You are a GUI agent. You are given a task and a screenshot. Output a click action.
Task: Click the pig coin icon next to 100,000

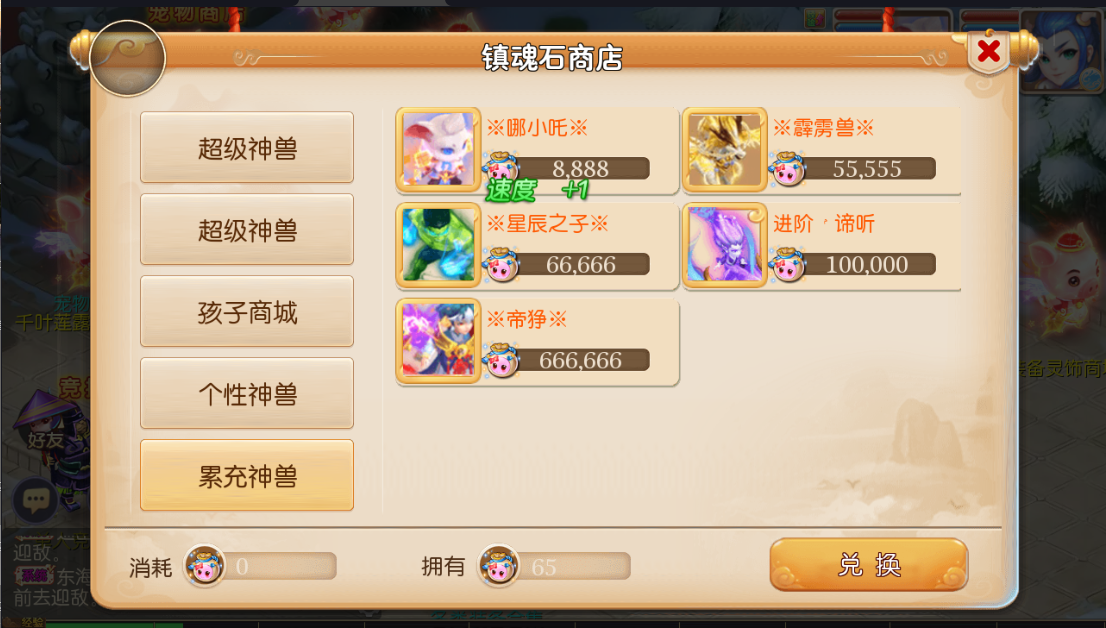tap(787, 264)
